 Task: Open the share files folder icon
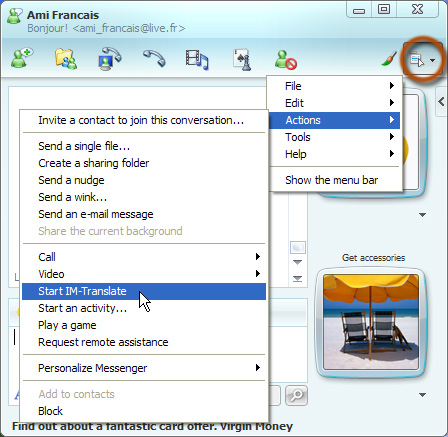click(x=66, y=59)
